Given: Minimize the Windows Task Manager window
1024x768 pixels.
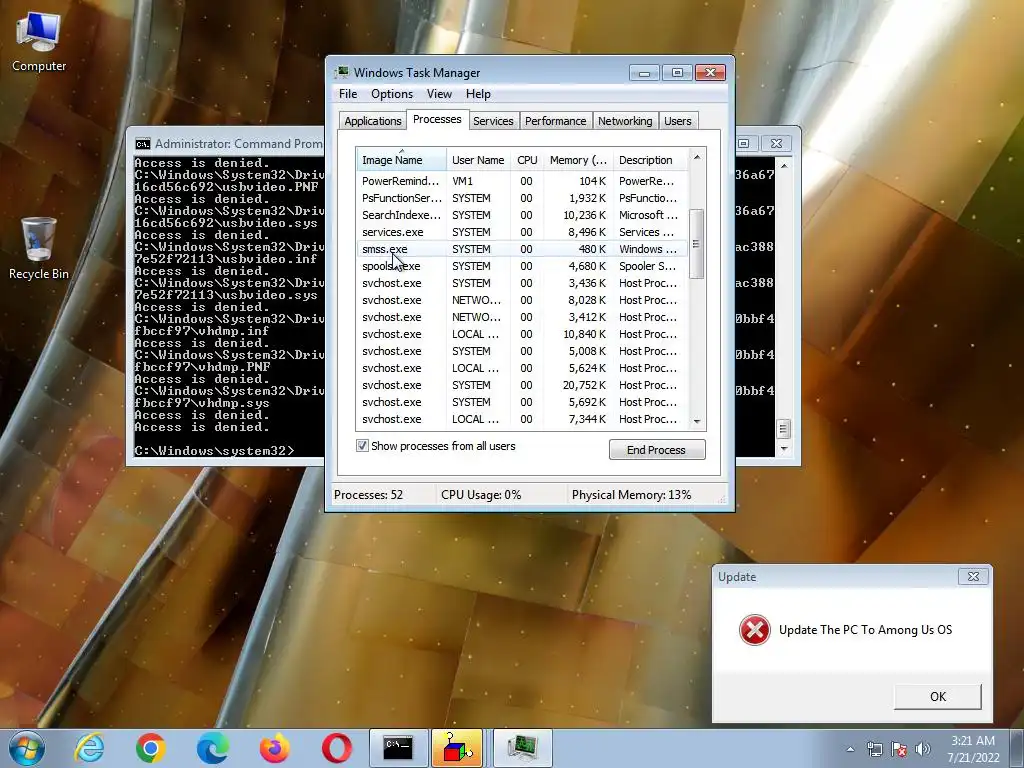Looking at the screenshot, I should (x=644, y=72).
